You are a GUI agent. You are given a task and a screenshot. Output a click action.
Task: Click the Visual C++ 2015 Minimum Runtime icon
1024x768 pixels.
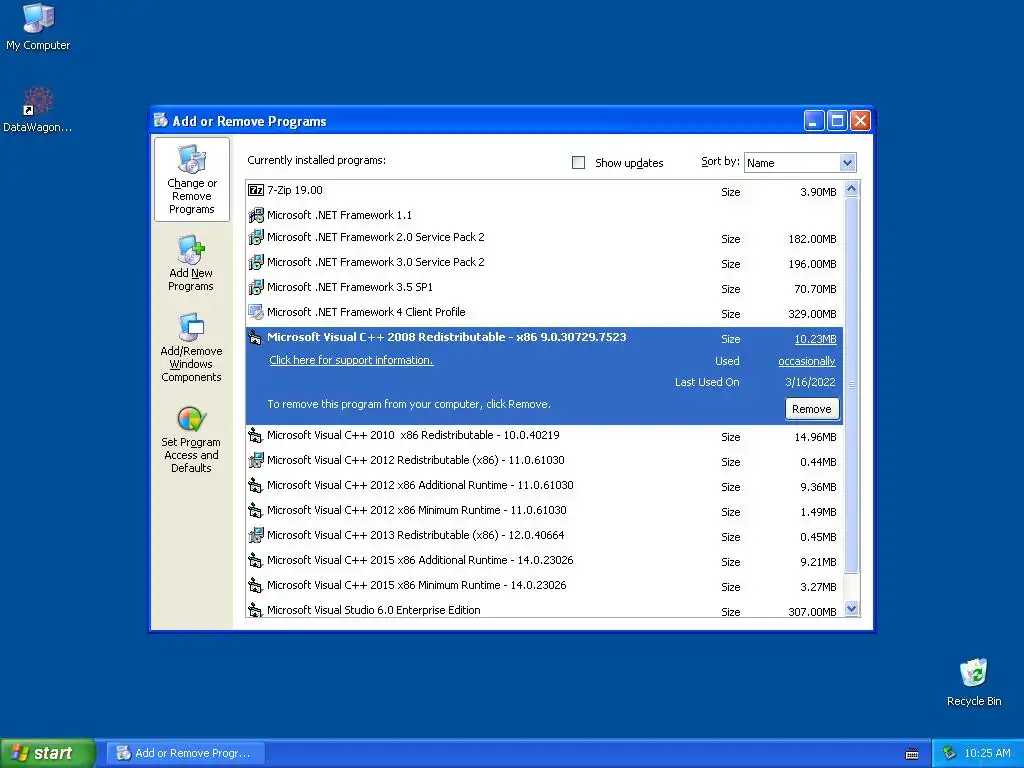coord(255,585)
